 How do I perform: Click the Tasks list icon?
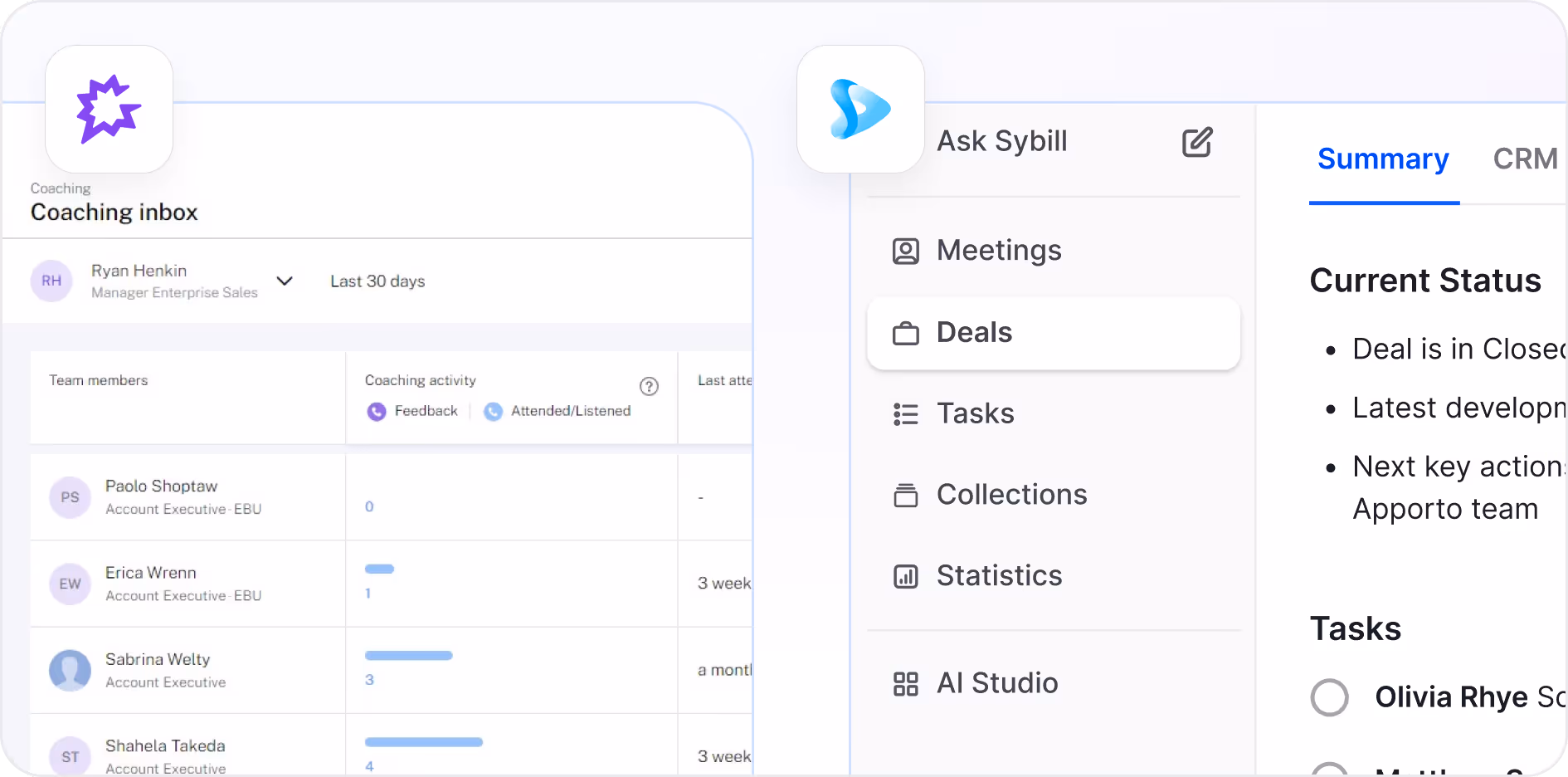[x=905, y=413]
